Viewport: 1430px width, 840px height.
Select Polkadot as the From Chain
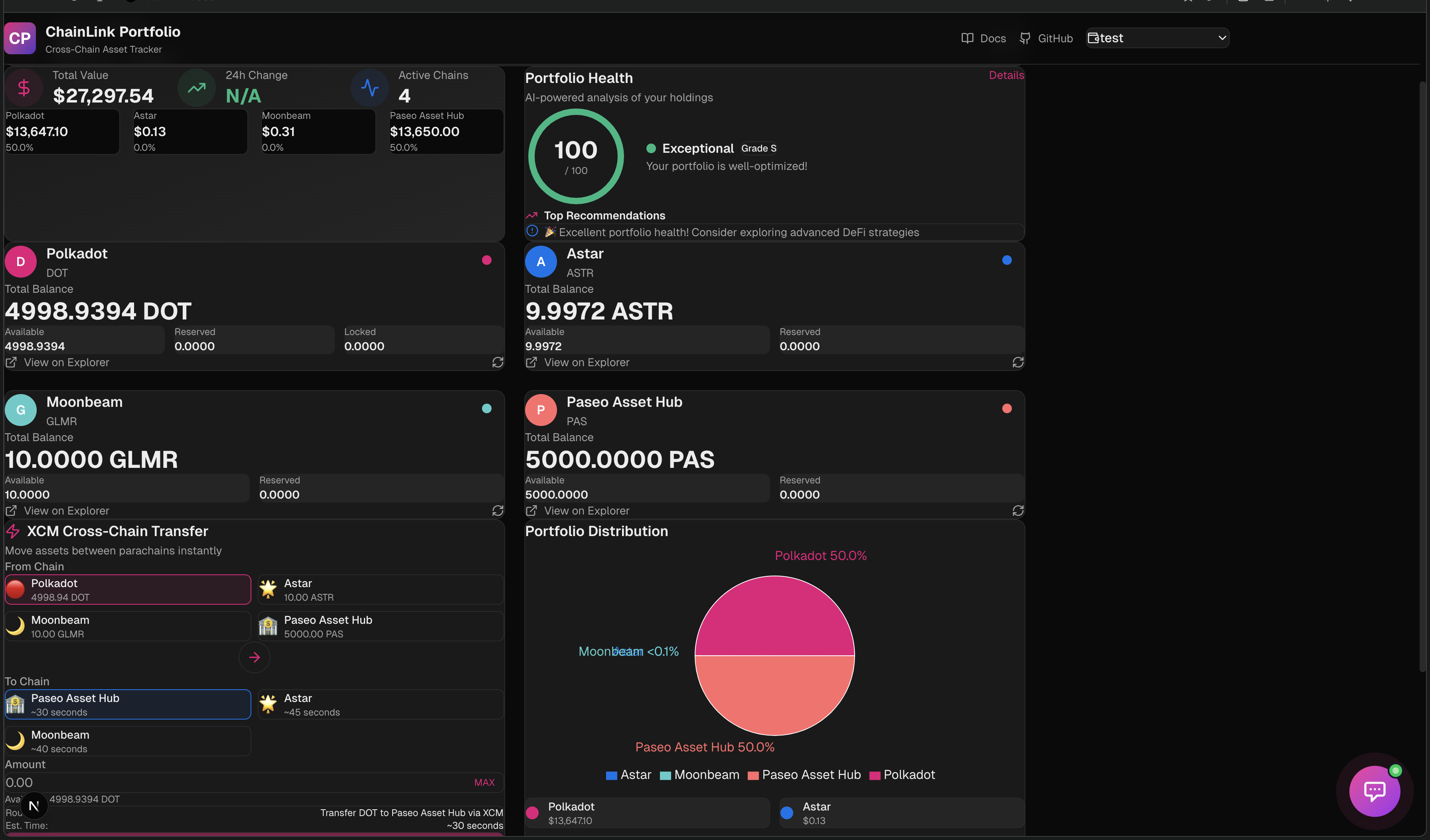tap(128, 590)
